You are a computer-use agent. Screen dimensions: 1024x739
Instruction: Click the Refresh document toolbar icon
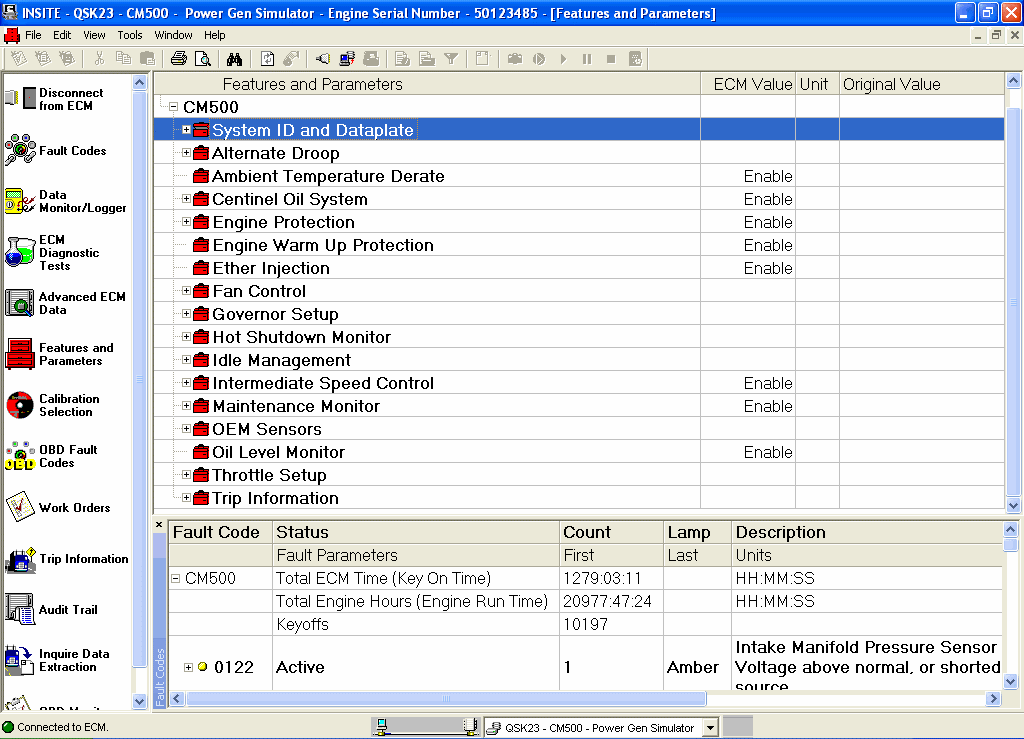[267, 59]
